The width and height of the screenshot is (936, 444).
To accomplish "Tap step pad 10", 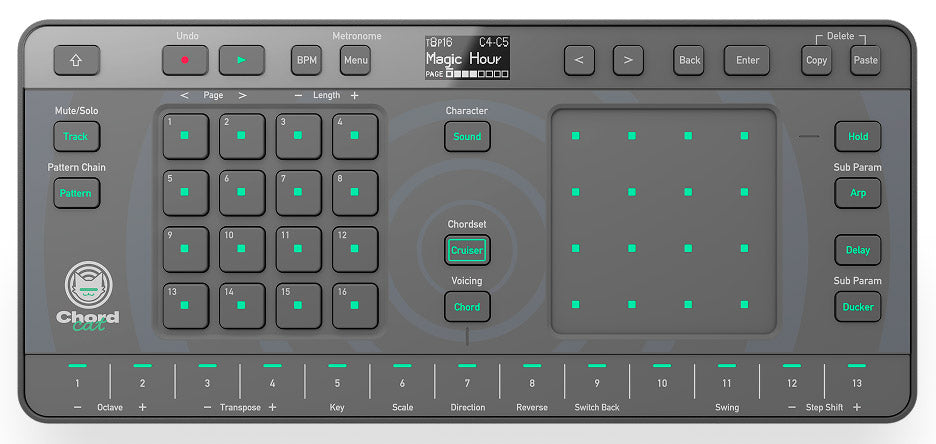I will coord(242,249).
